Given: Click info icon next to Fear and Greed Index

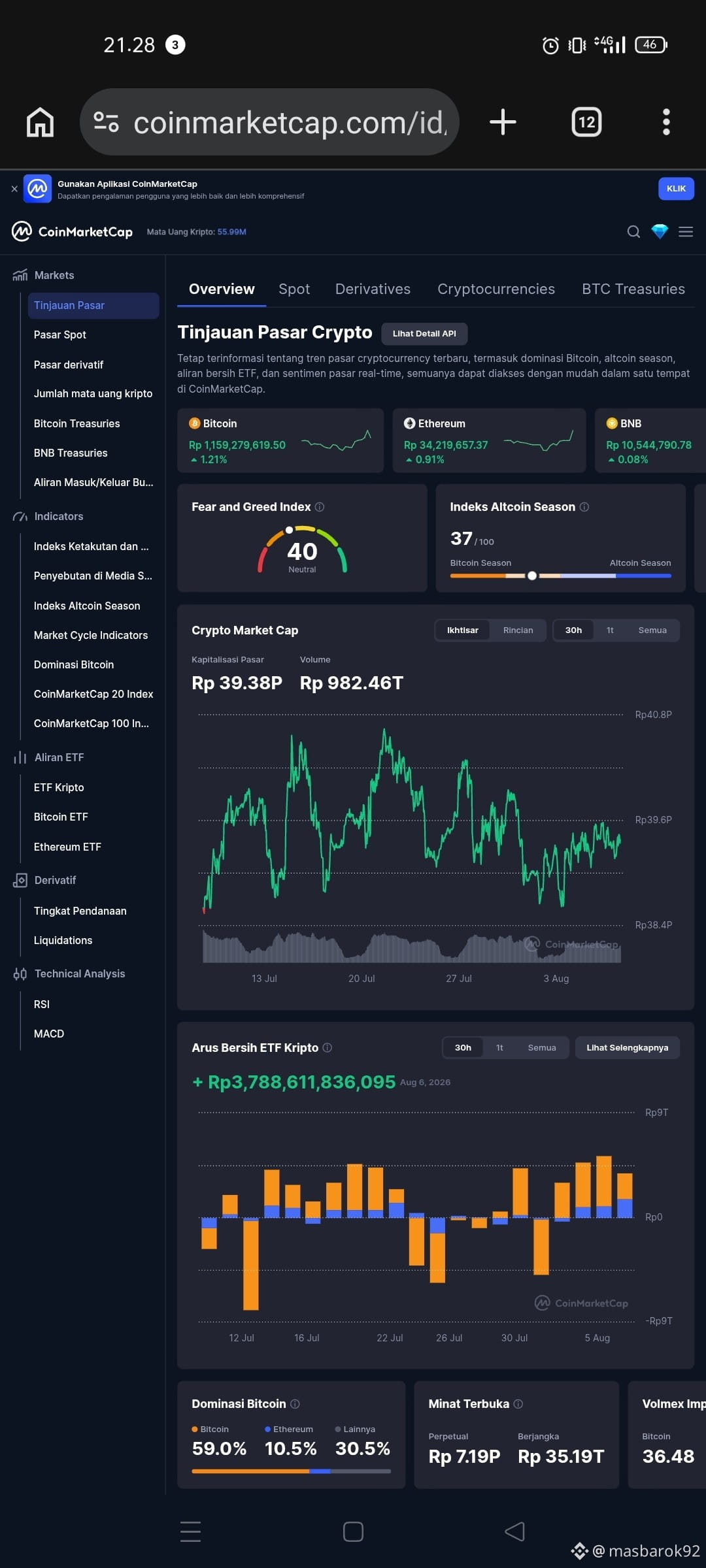Looking at the screenshot, I should coord(320,507).
